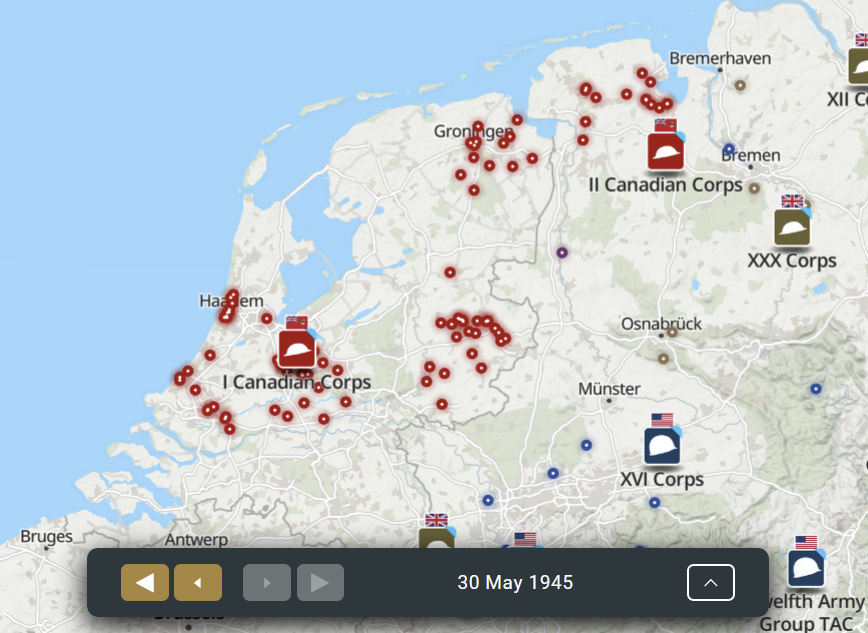Image resolution: width=868 pixels, height=633 pixels.
Task: Click the Antwerp city label
Action: click(196, 540)
